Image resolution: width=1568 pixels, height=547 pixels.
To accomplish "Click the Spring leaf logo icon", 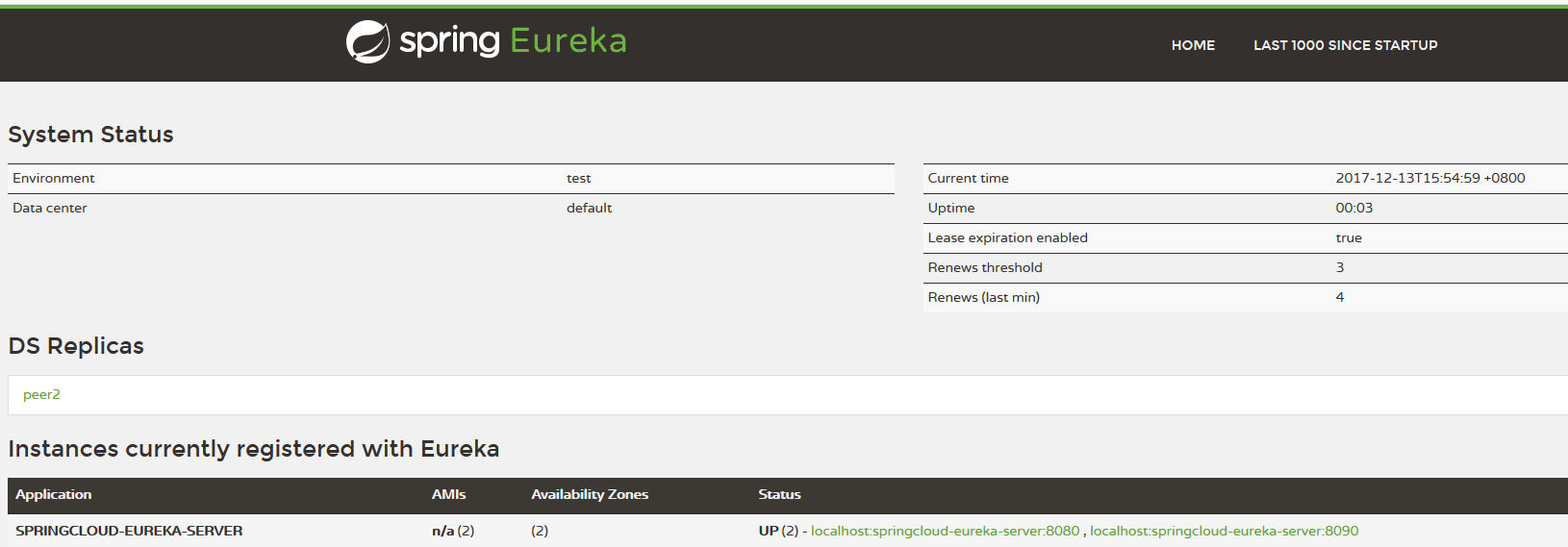I will pyautogui.click(x=367, y=41).
